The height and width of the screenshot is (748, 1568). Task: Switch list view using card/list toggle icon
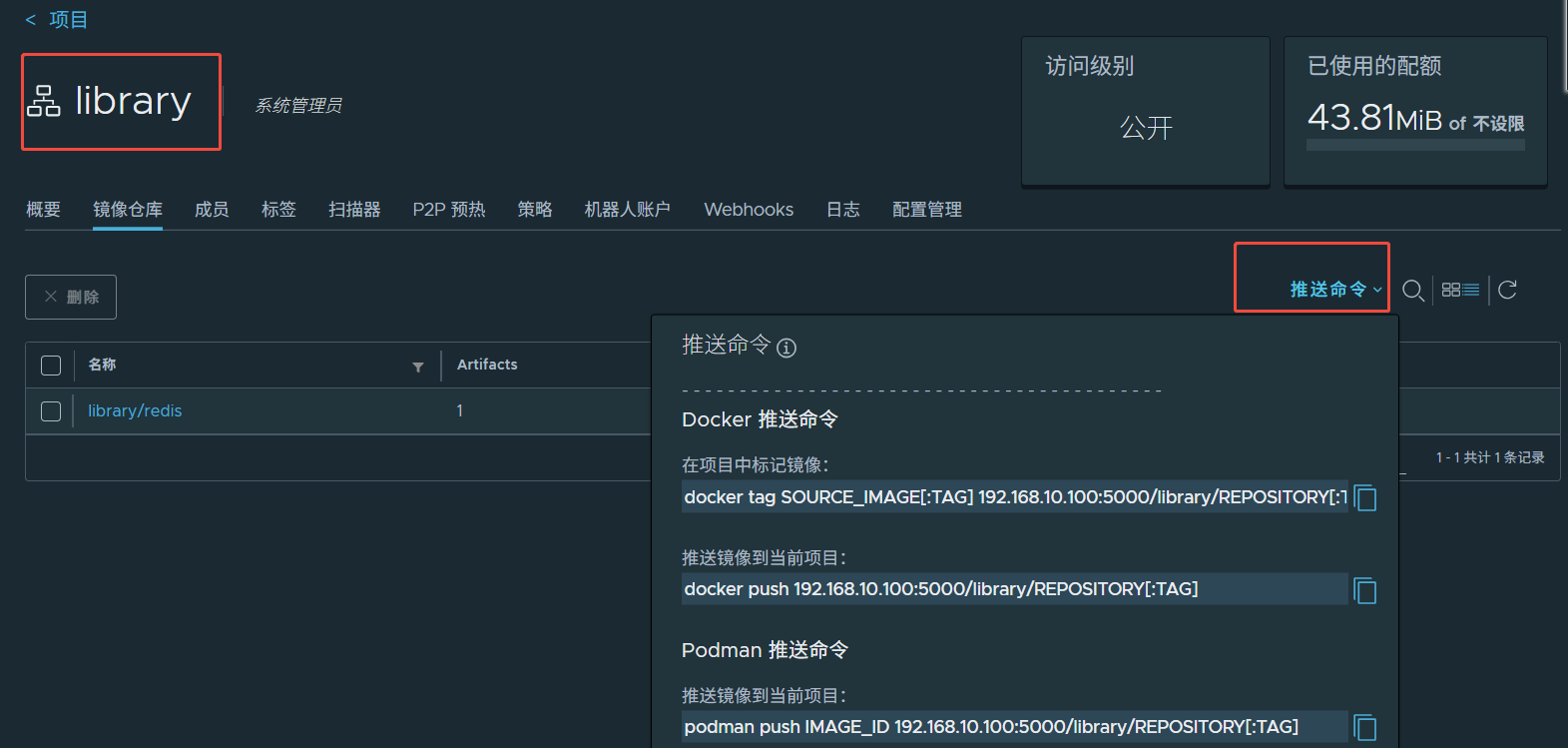point(1460,290)
